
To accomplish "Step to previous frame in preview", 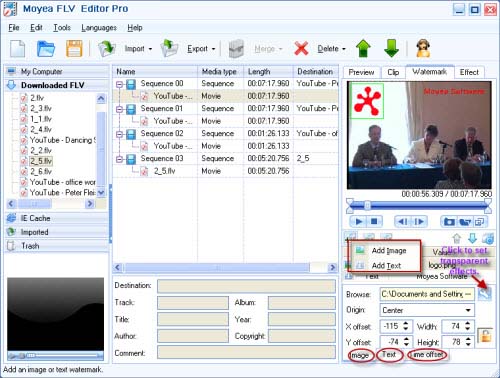I will 402,221.
